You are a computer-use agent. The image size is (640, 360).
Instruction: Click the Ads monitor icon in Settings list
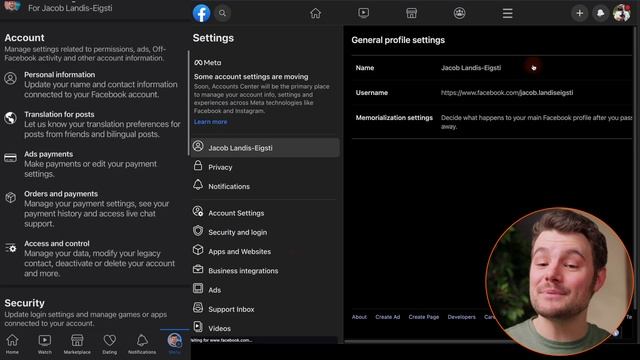click(198, 288)
